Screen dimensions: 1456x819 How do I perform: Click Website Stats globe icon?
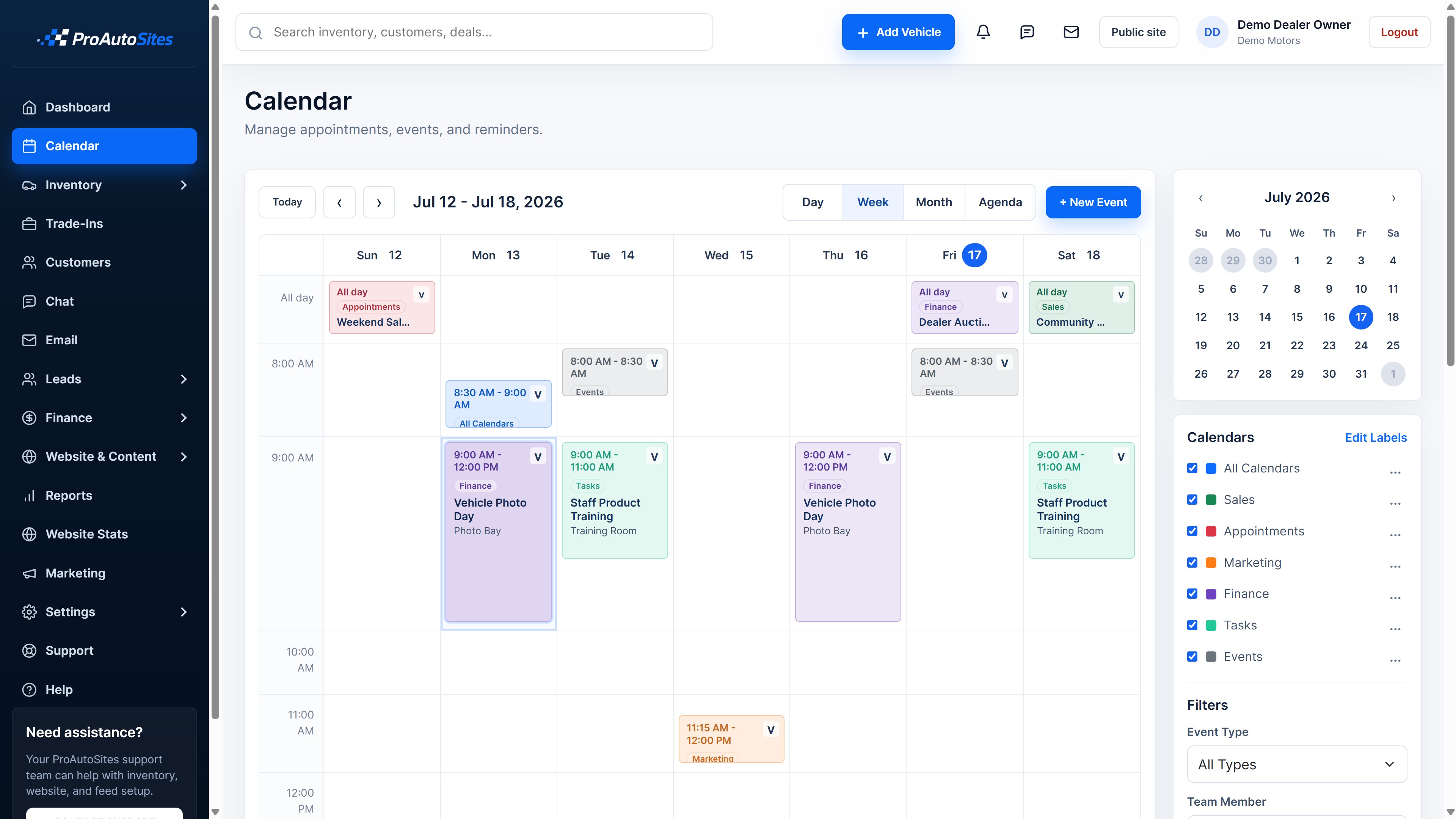tap(30, 534)
